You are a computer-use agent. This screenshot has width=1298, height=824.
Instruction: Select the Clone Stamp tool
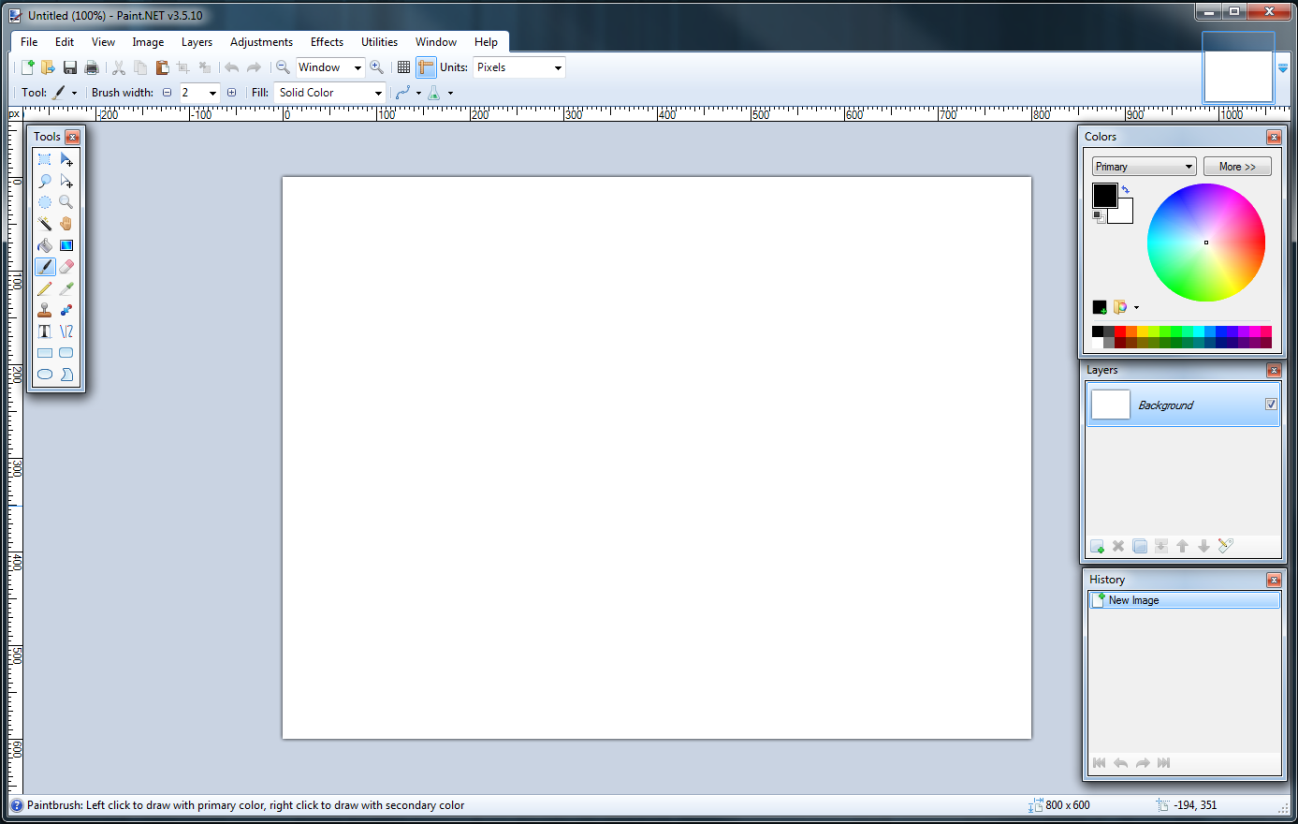(45, 310)
